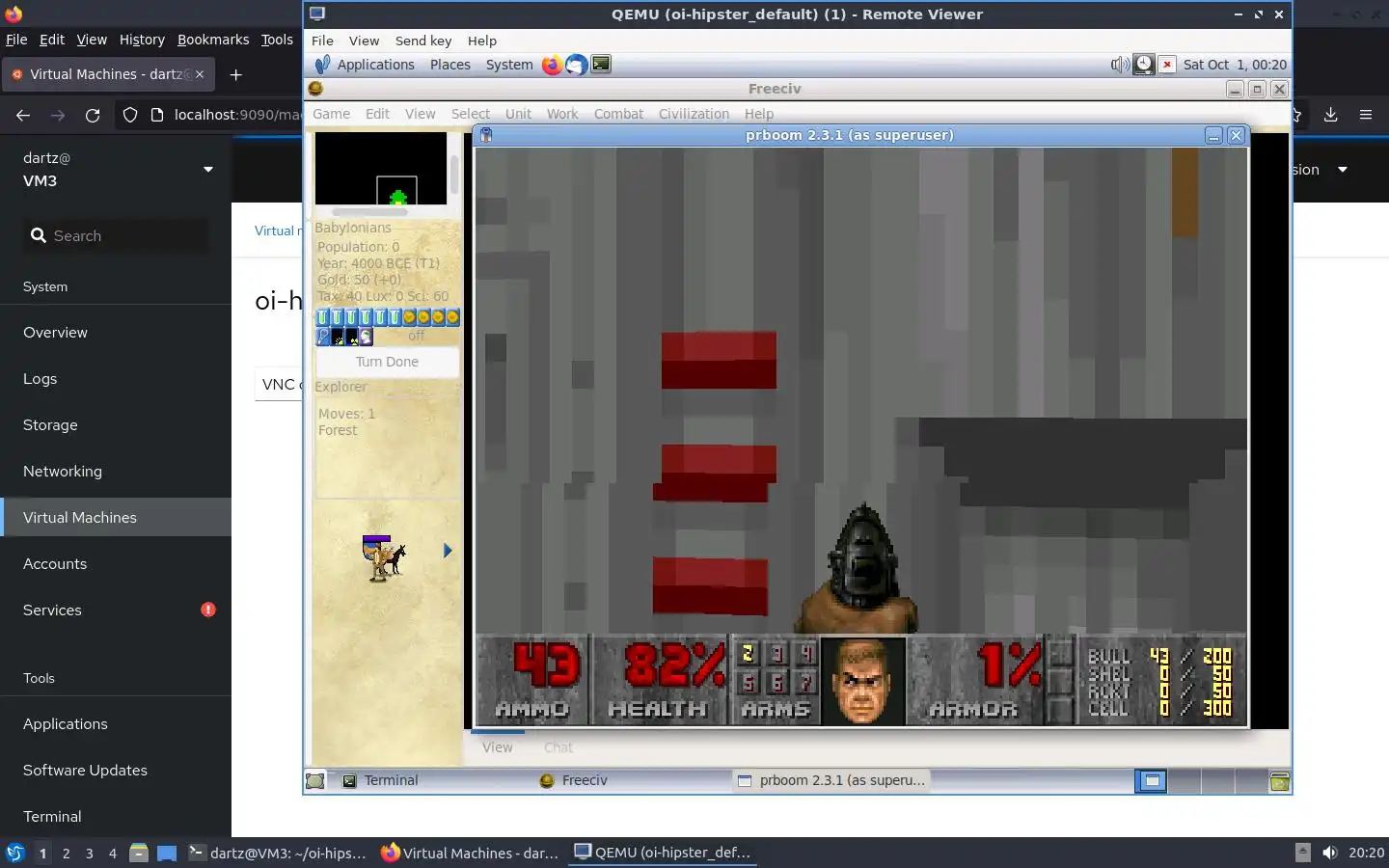Click the nuclear winter indicator in Freeciv
Screen dimensions: 1389x868
point(352,337)
